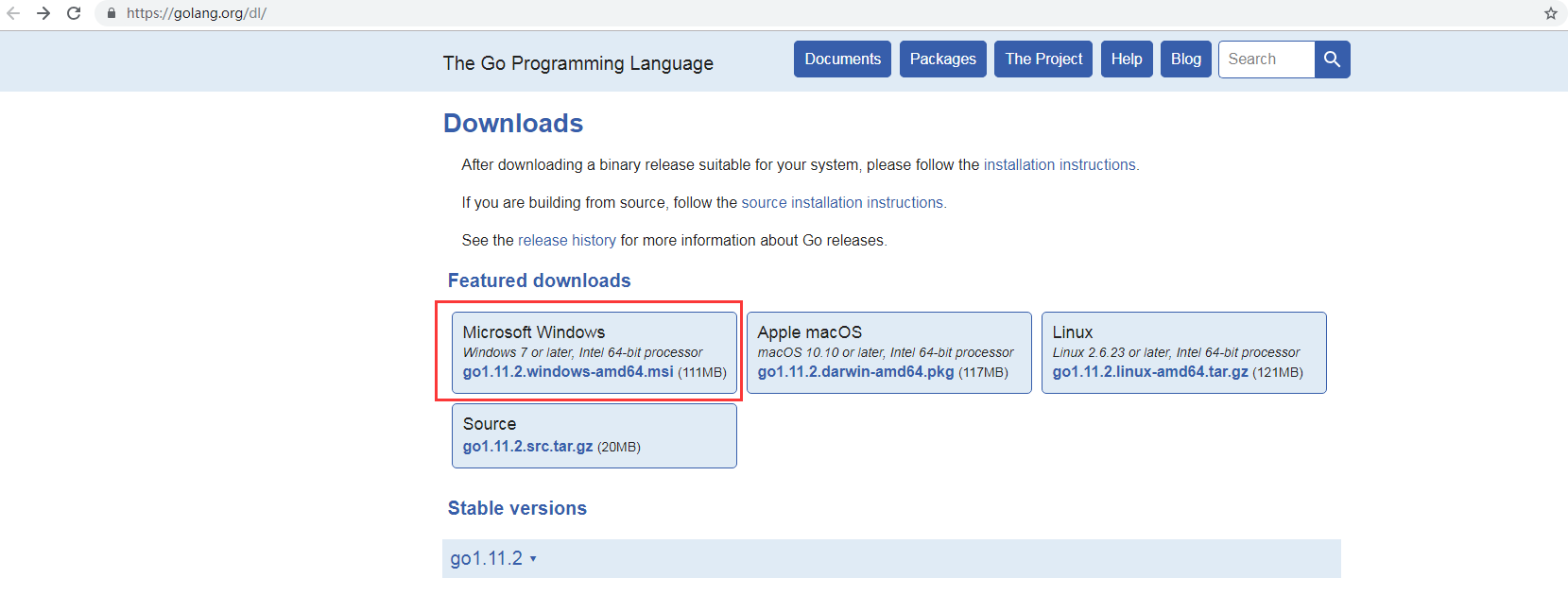Click the Linux card title
Viewport: 1568px width, 595px height.
click(1073, 332)
